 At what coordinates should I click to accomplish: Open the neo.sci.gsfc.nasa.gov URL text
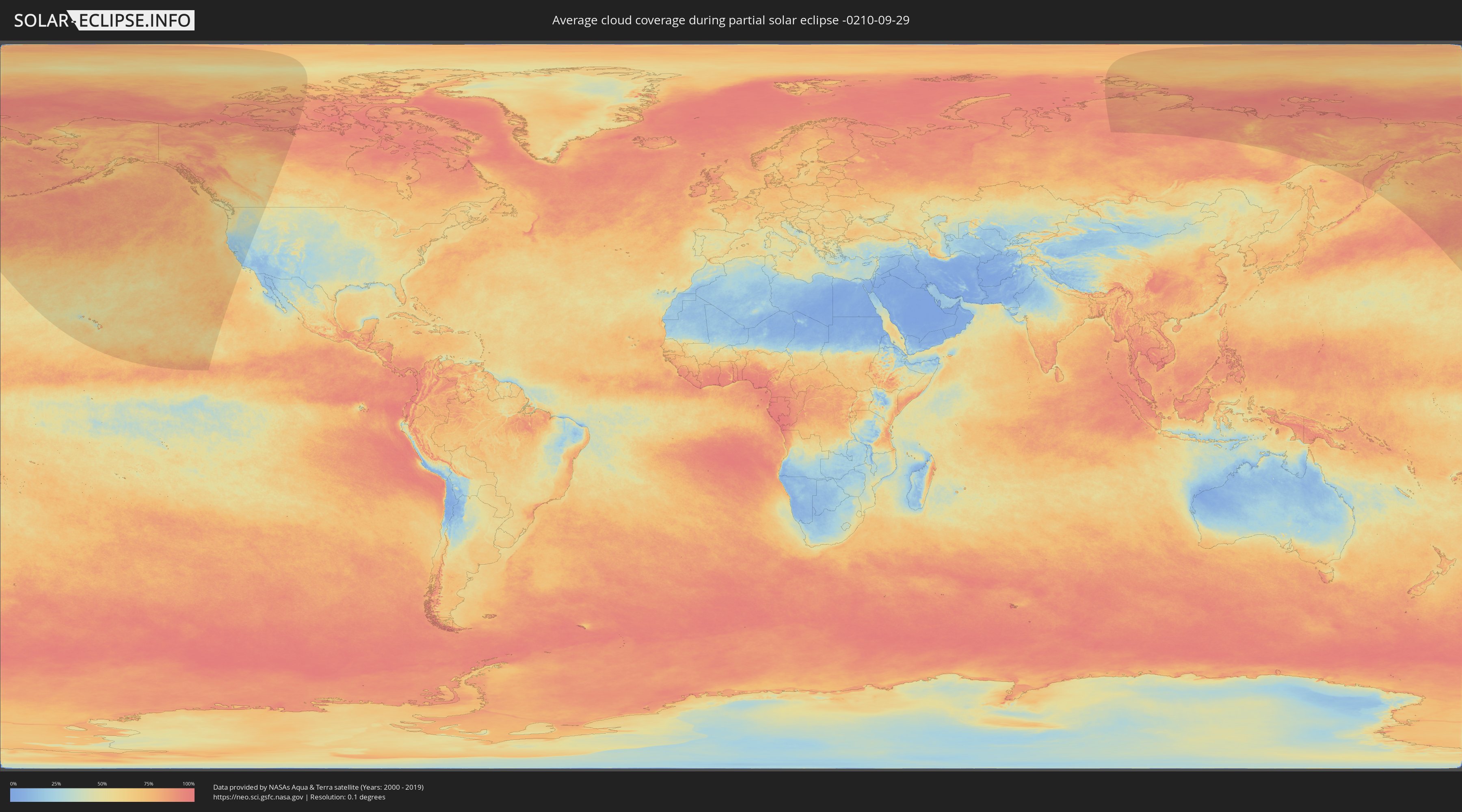[257, 797]
